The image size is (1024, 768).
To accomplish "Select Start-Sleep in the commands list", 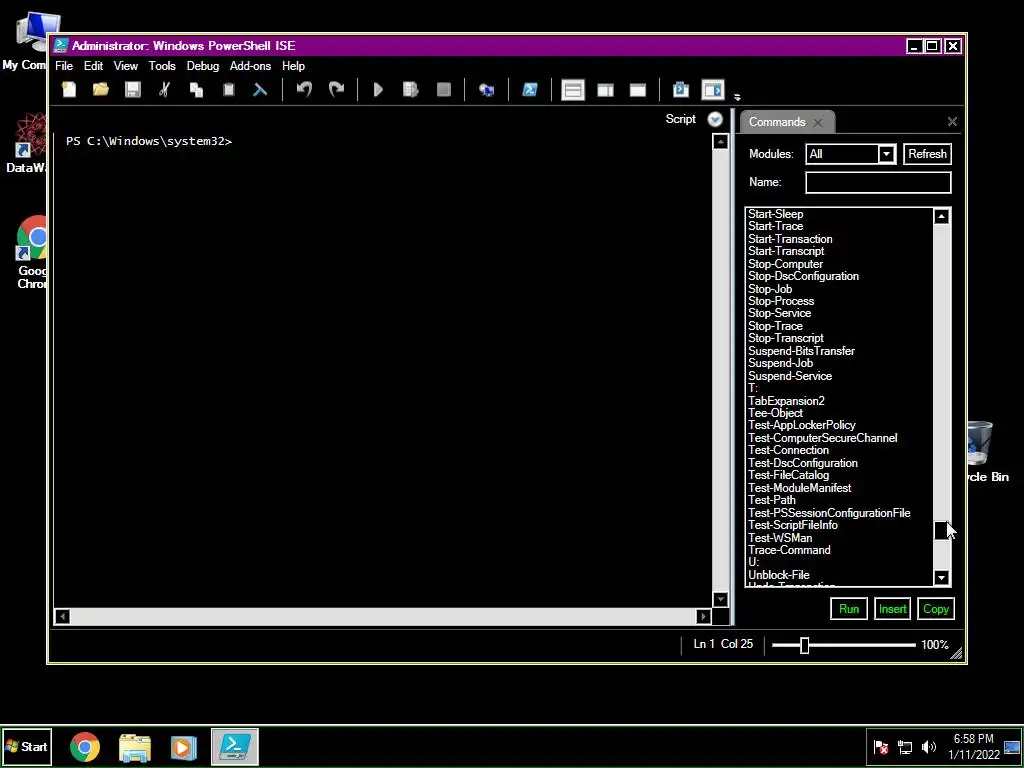I will click(x=775, y=214).
